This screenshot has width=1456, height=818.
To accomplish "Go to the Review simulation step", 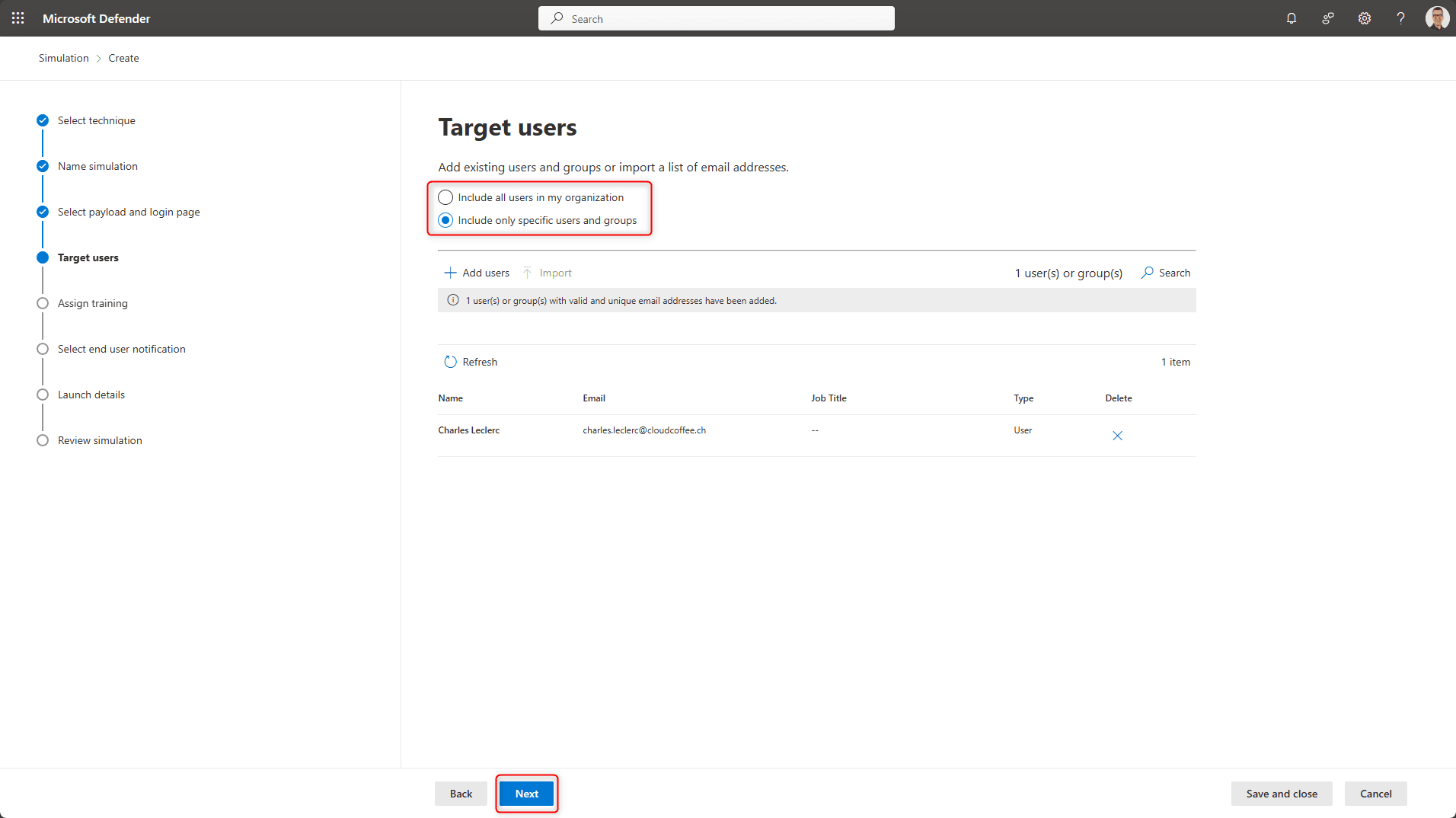I will 100,439.
